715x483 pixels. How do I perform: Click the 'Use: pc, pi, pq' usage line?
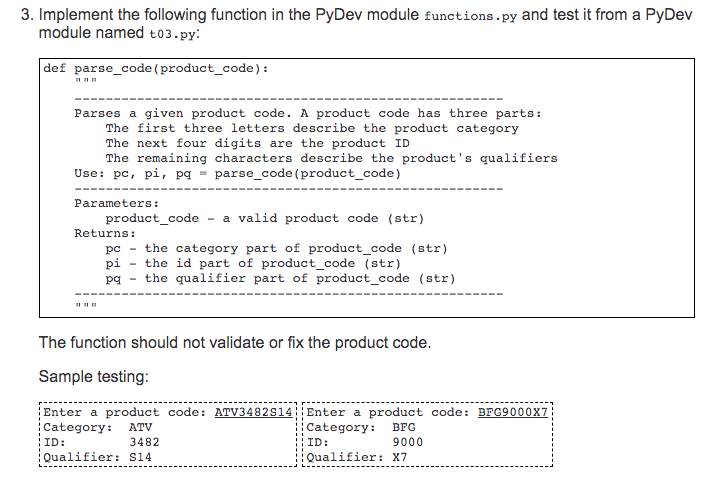pyautogui.click(x=238, y=174)
